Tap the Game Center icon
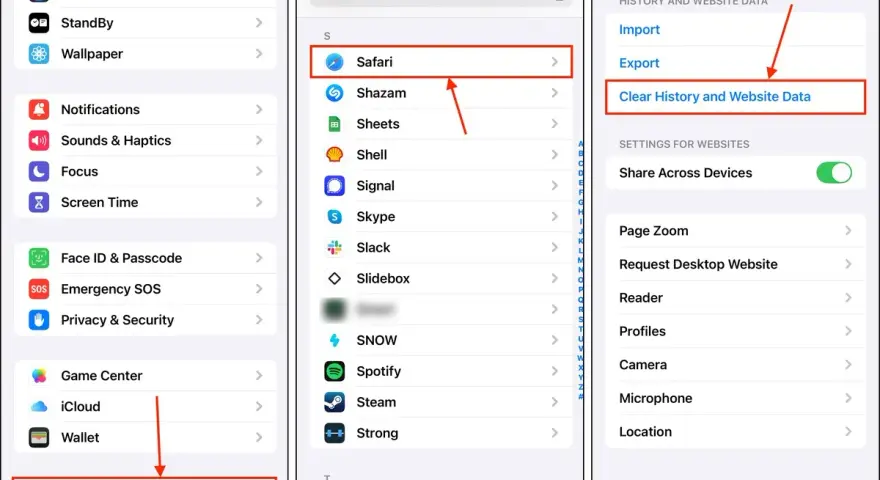880x480 pixels. click(x=39, y=376)
